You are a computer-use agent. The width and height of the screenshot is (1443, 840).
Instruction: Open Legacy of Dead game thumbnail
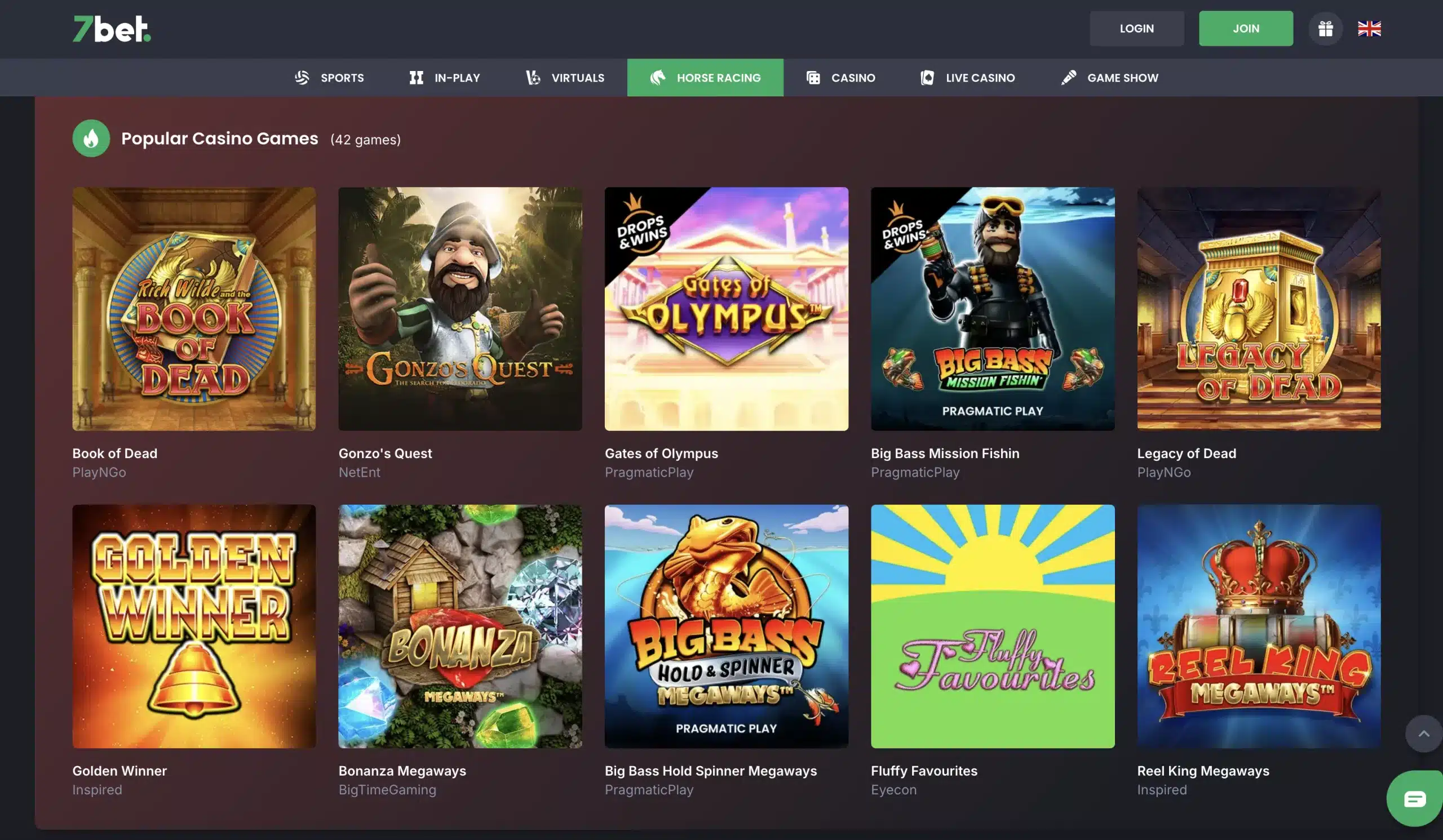click(x=1259, y=309)
